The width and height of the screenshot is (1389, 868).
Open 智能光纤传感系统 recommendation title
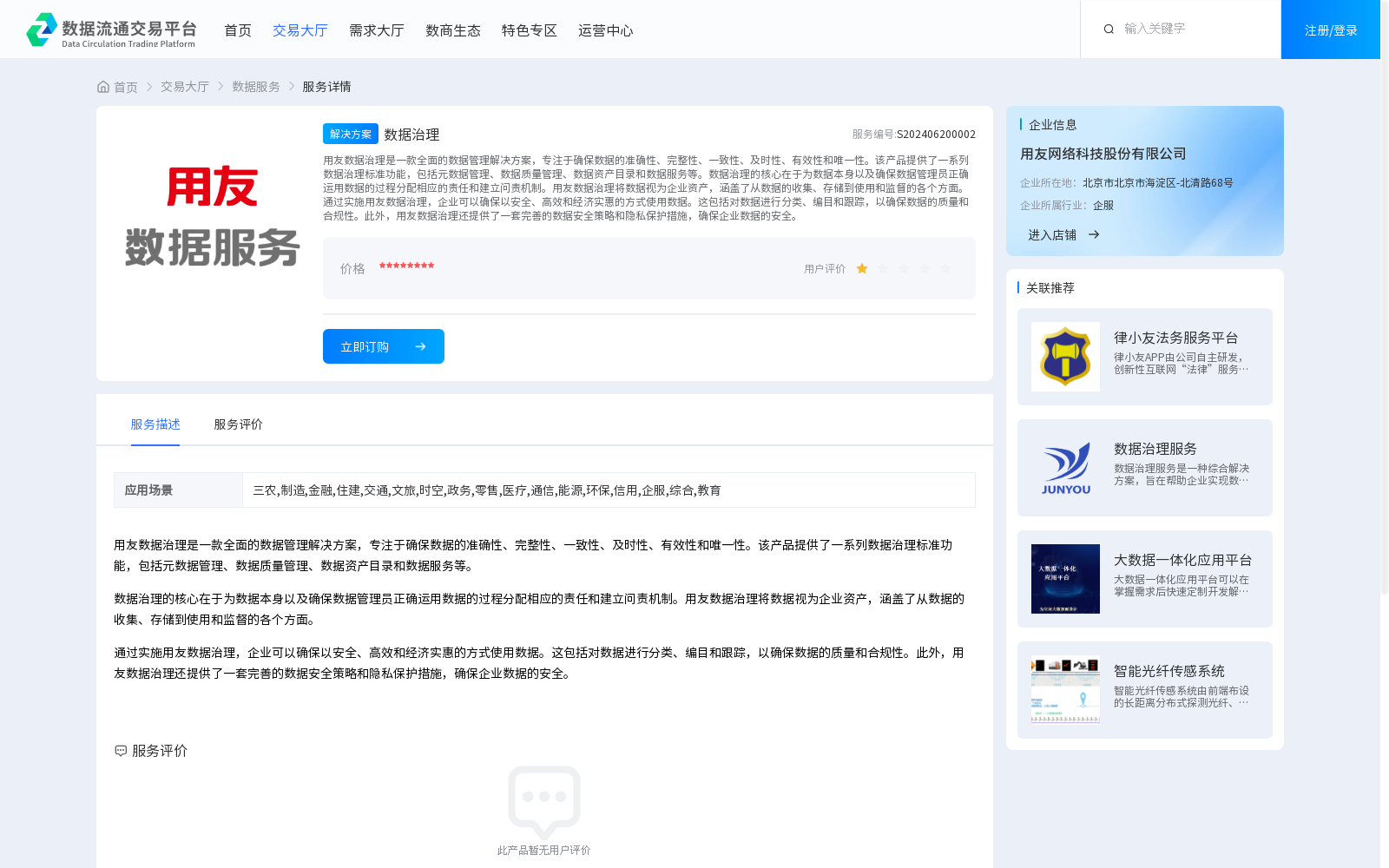pyautogui.click(x=1169, y=671)
